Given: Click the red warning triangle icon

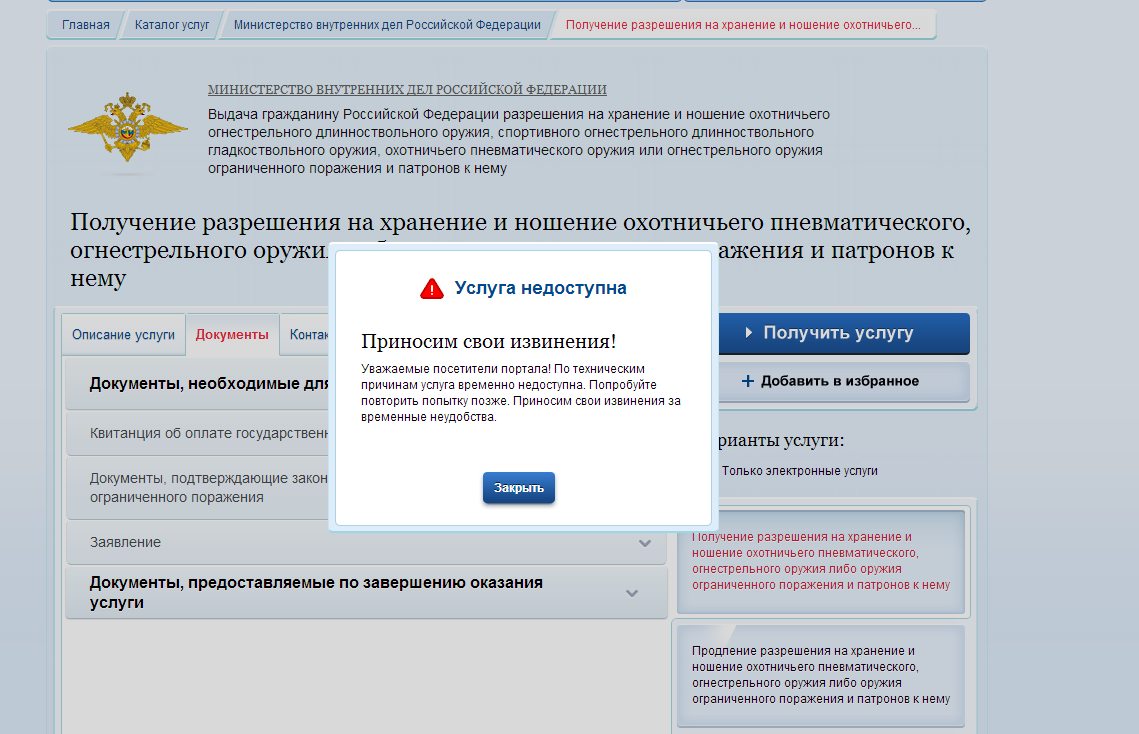Looking at the screenshot, I should [431, 289].
